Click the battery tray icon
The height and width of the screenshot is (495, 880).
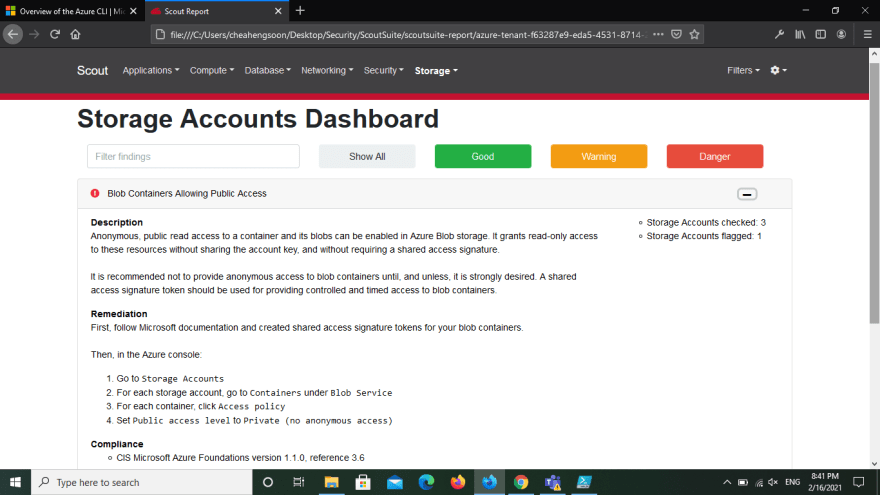click(x=742, y=482)
